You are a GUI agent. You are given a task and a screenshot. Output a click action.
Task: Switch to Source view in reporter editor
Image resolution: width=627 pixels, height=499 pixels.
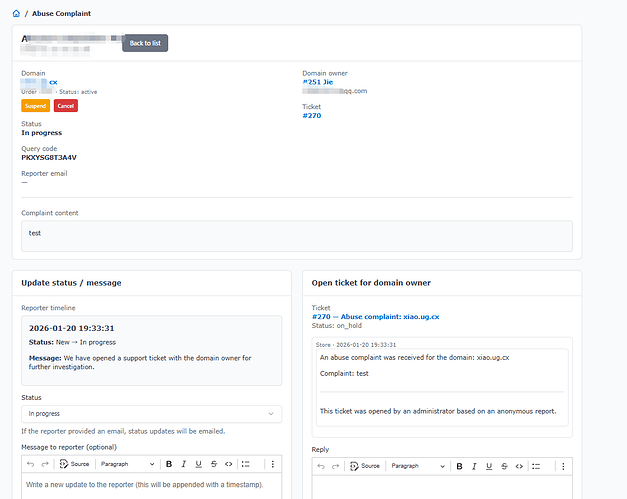(x=74, y=464)
